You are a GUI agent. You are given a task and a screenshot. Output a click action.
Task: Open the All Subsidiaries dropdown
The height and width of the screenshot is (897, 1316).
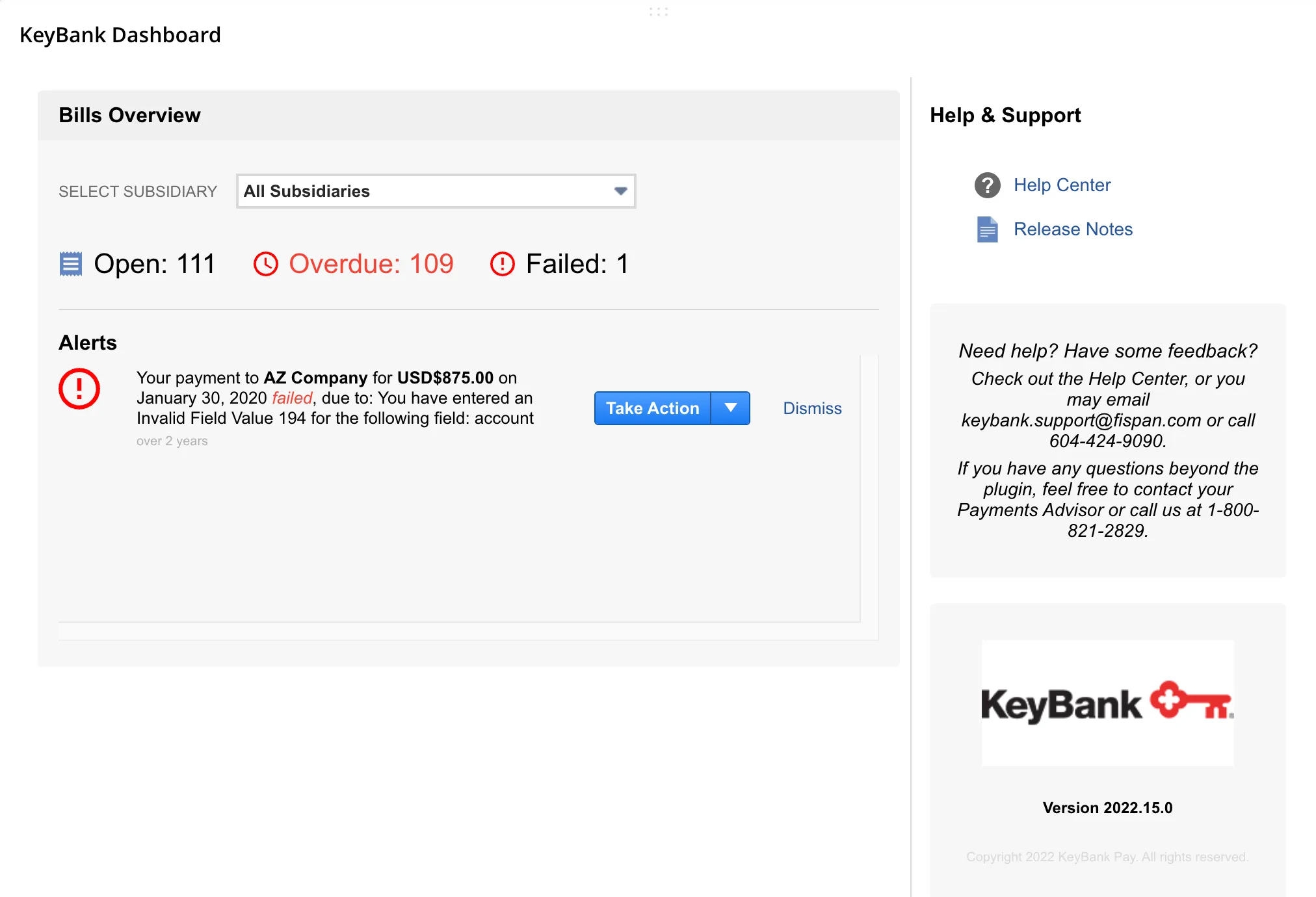(436, 191)
